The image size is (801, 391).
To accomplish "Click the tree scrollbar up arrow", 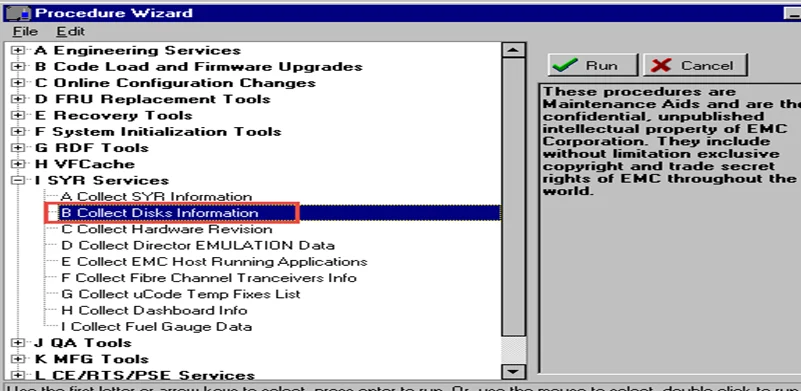I will 513,50.
